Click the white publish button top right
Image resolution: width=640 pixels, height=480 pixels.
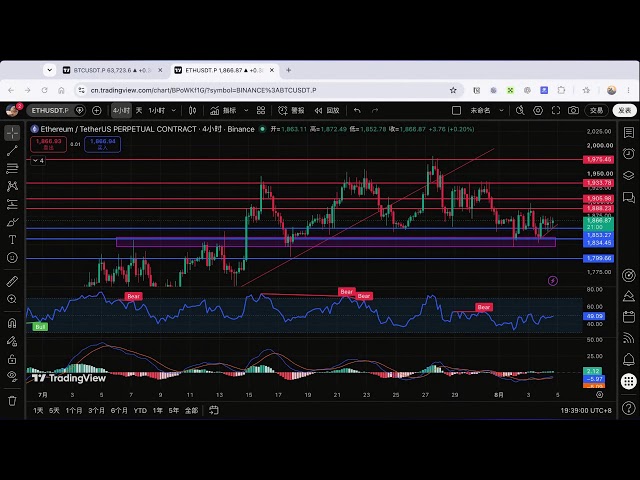point(624,111)
